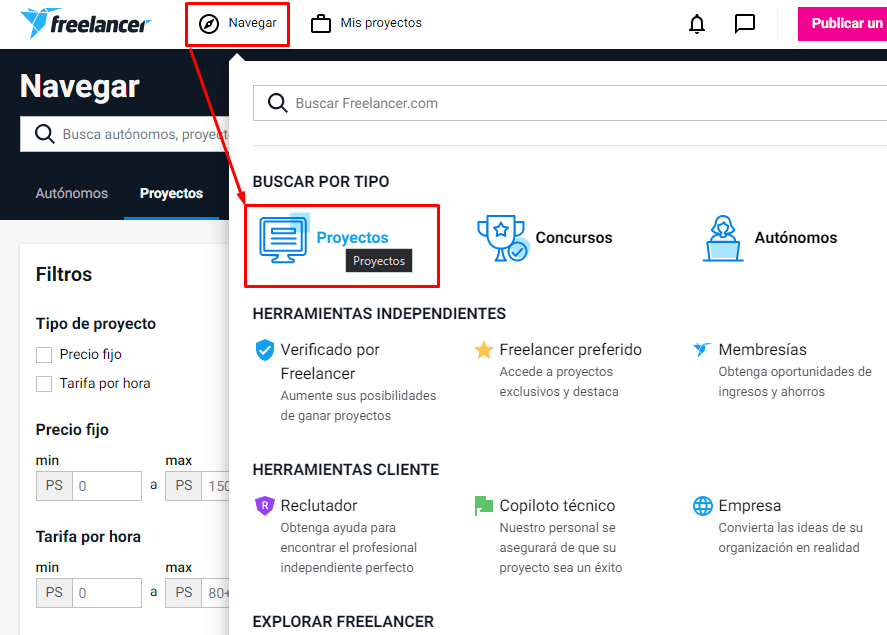Screen dimensions: 887x635
Task: Click the Tarifa por hora min input
Action: pyautogui.click(x=107, y=593)
